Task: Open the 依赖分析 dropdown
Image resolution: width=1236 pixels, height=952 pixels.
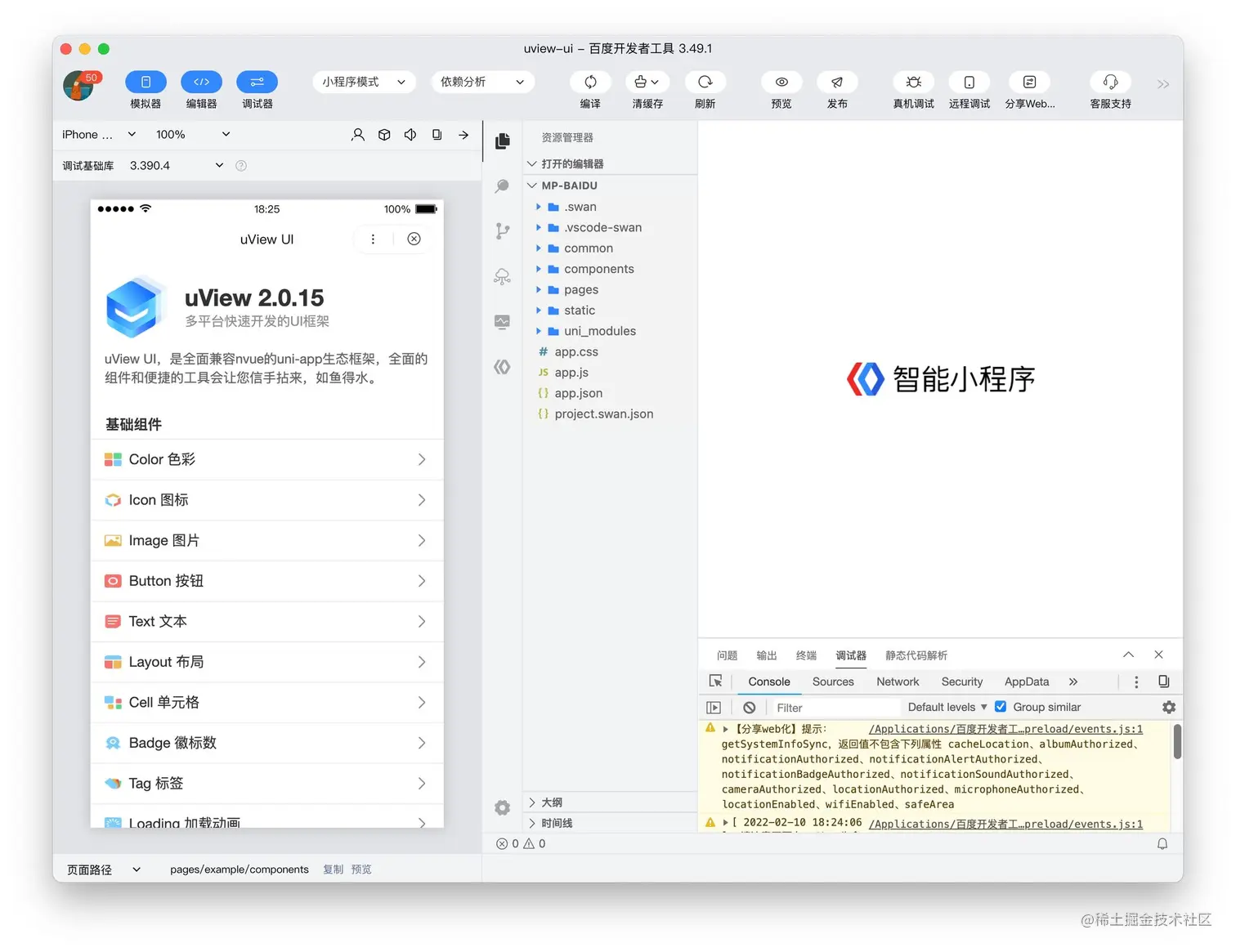Action: [x=482, y=82]
